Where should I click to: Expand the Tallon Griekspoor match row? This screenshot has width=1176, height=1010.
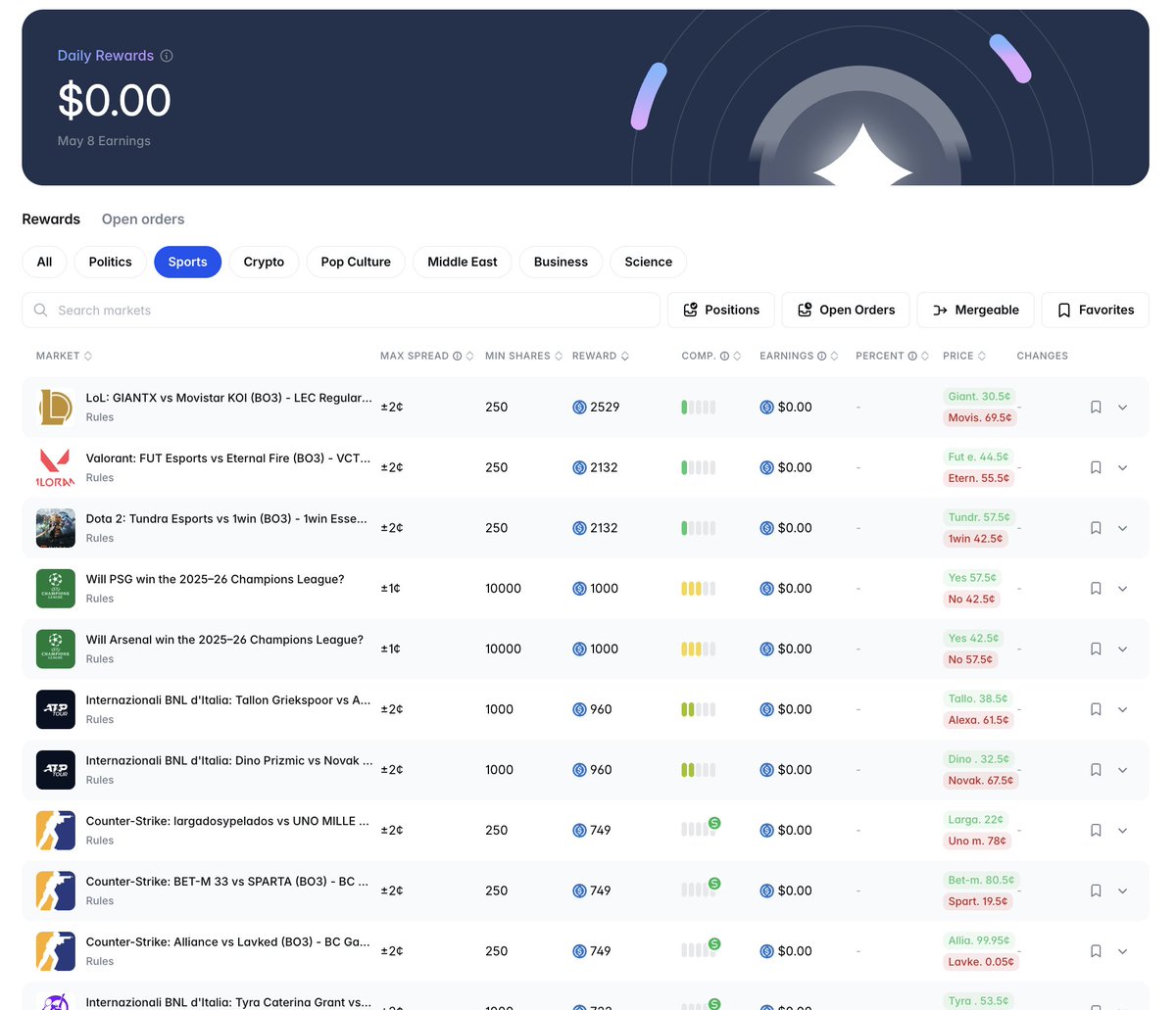coord(1123,709)
